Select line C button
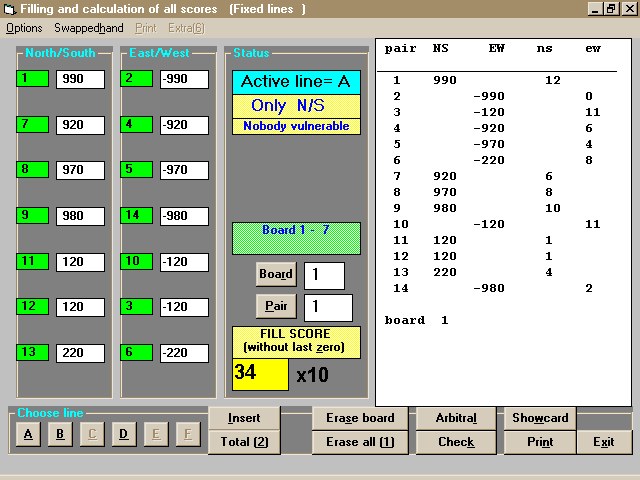640x480 pixels. click(x=92, y=434)
